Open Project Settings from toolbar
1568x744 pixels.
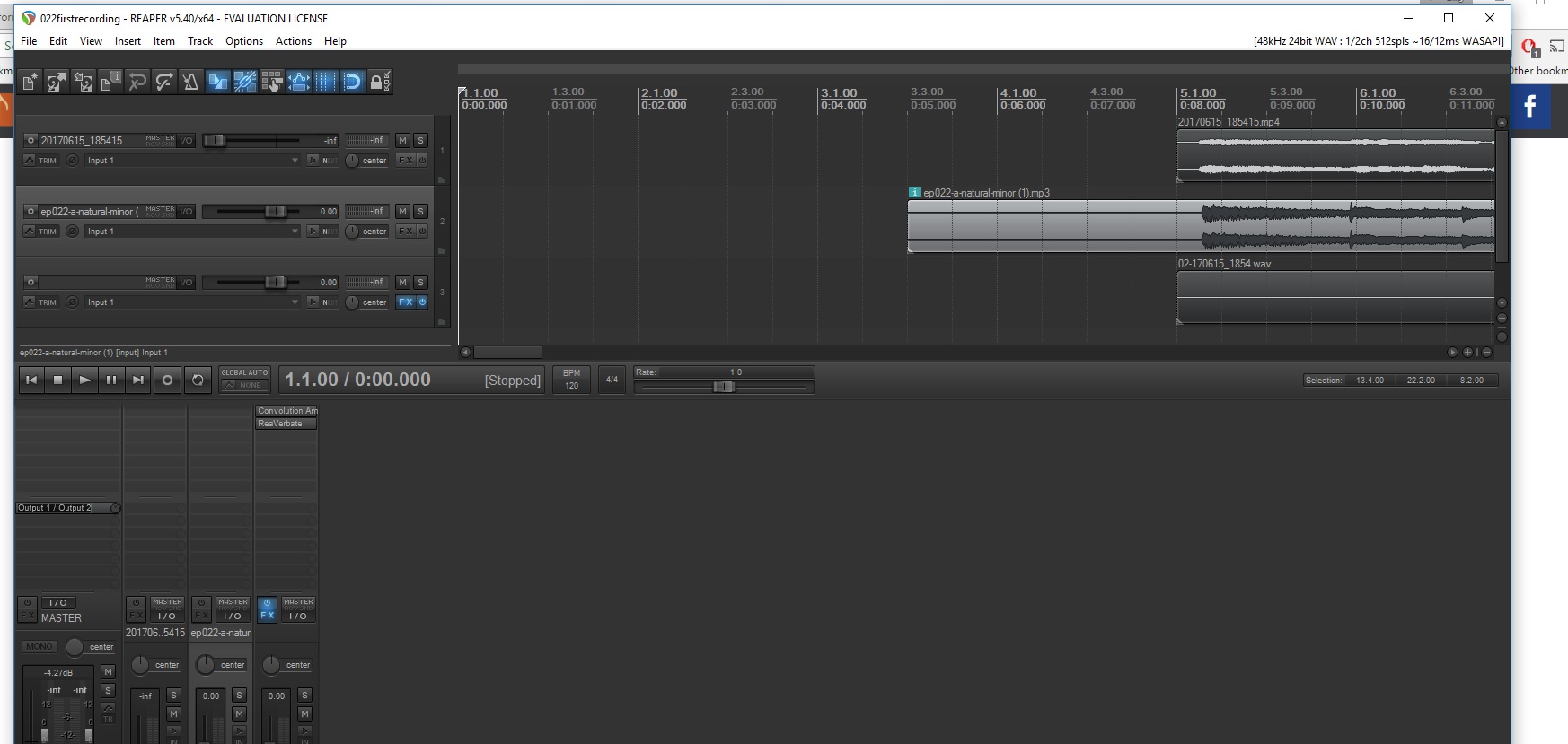(110, 83)
